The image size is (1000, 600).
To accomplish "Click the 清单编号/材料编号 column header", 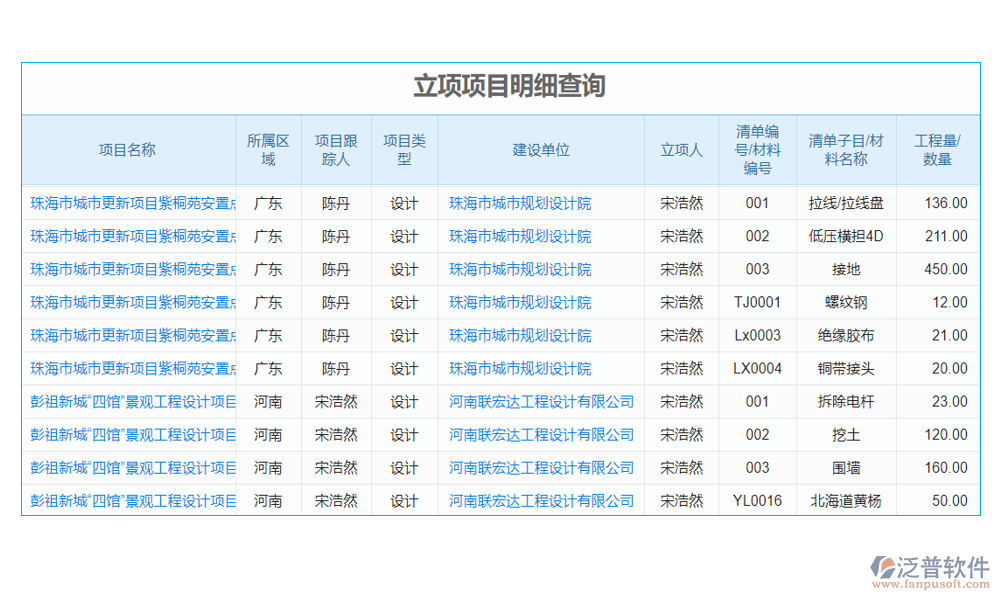I will pyautogui.click(x=757, y=150).
